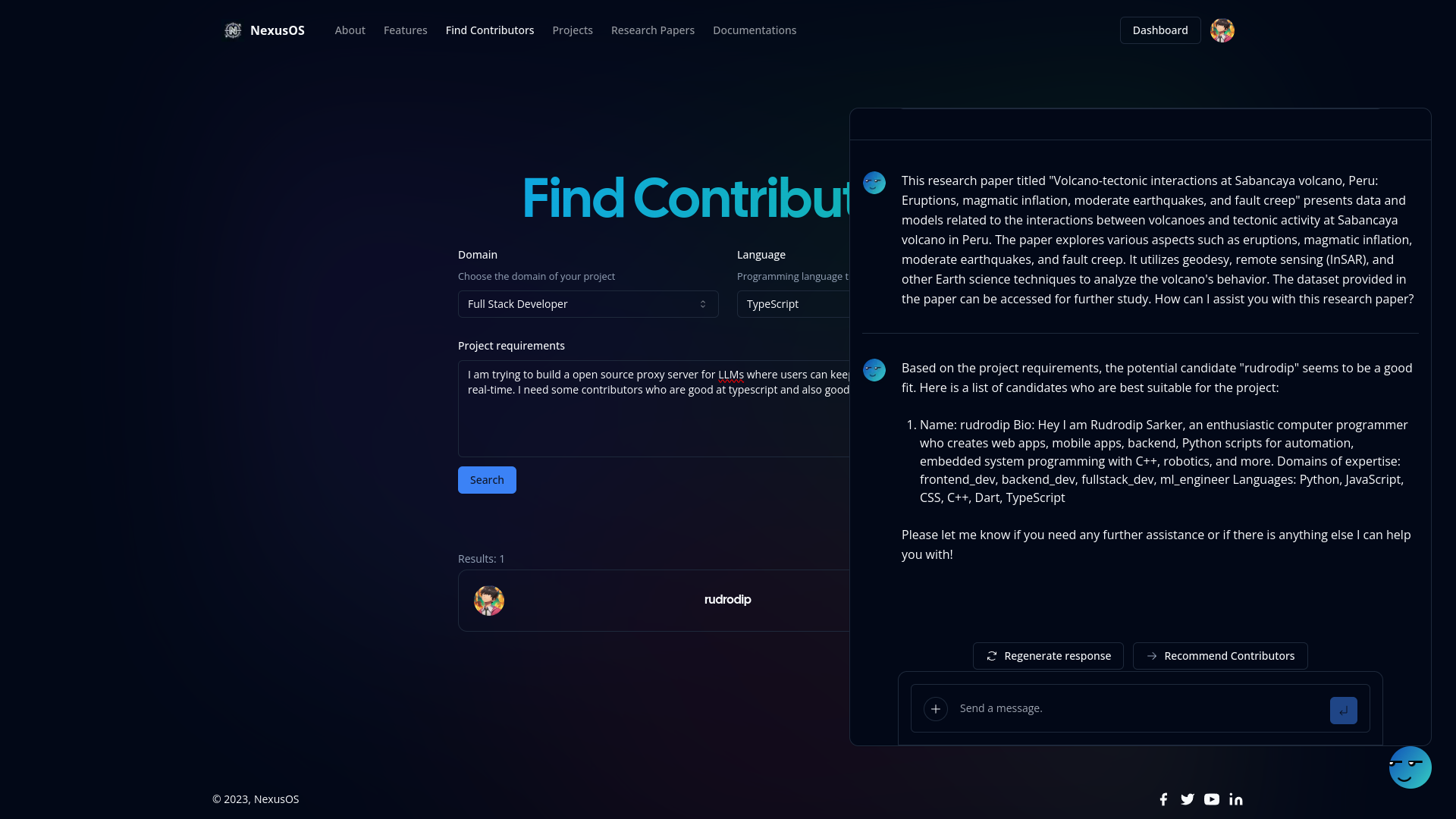Click the Find Contributors navigation tab
Viewport: 1456px width, 819px height.
(489, 30)
